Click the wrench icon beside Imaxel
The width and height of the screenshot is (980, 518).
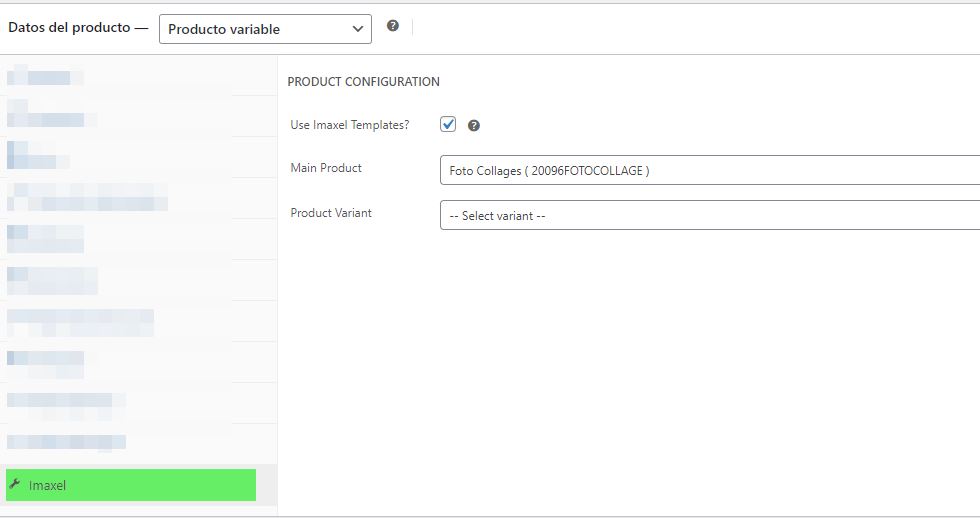[14, 485]
